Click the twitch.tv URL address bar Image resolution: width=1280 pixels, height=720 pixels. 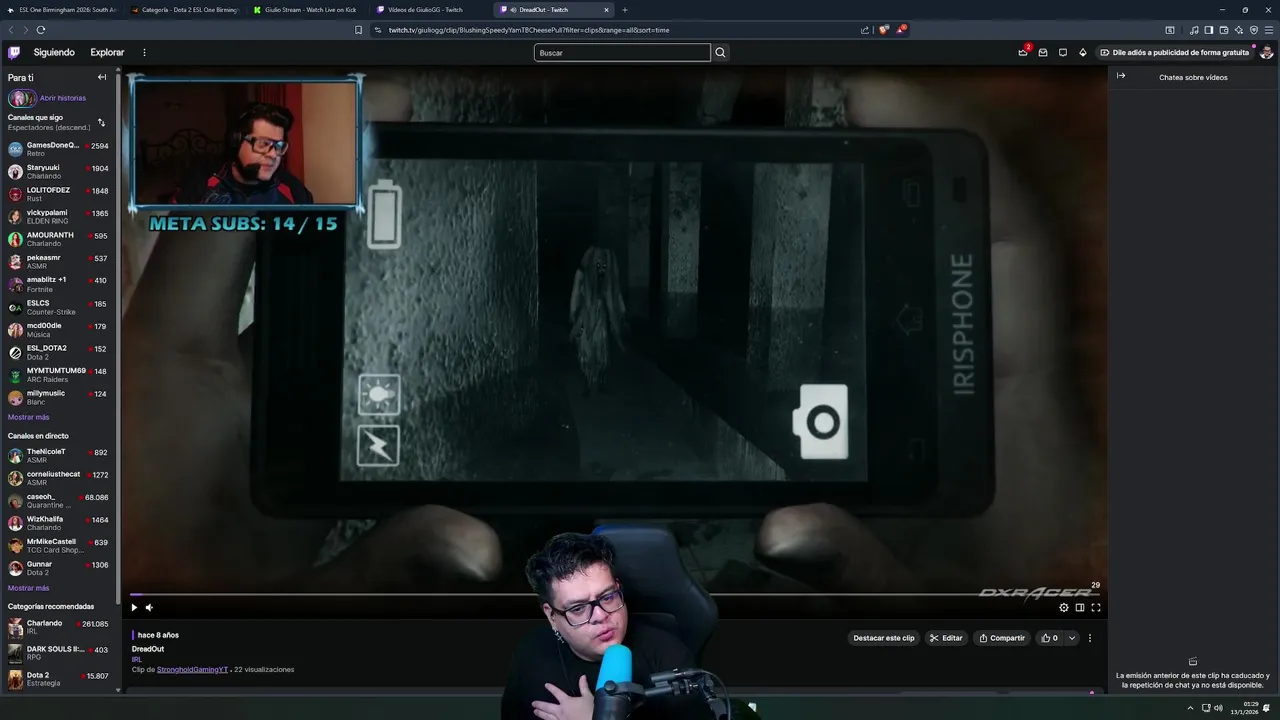tap(529, 30)
